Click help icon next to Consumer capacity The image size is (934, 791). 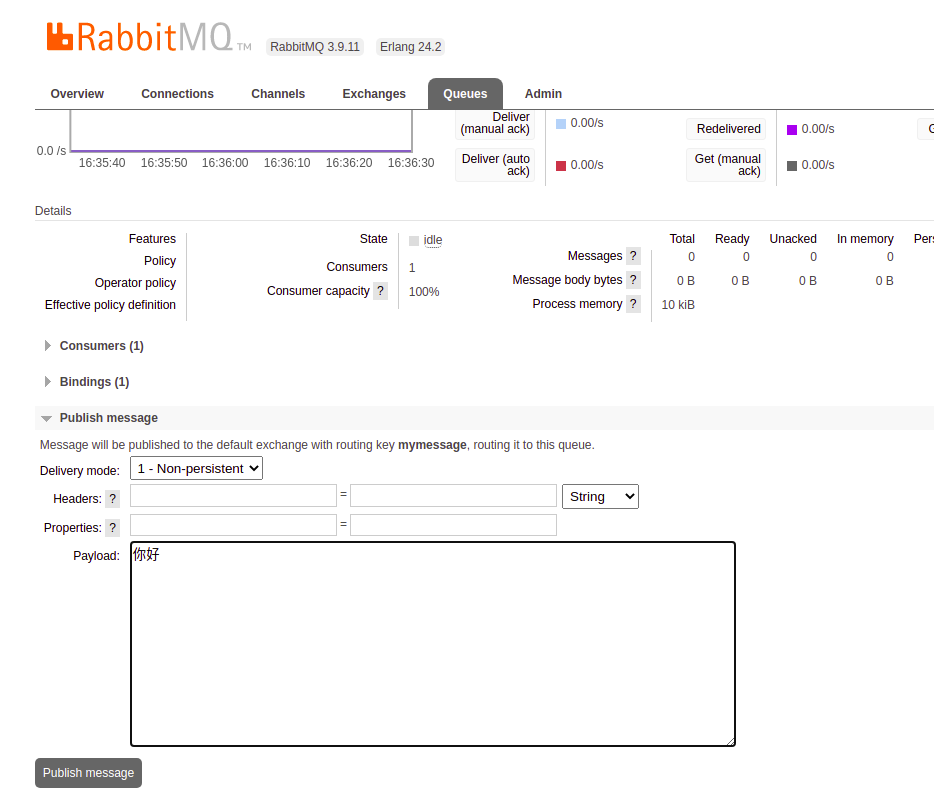click(x=380, y=291)
